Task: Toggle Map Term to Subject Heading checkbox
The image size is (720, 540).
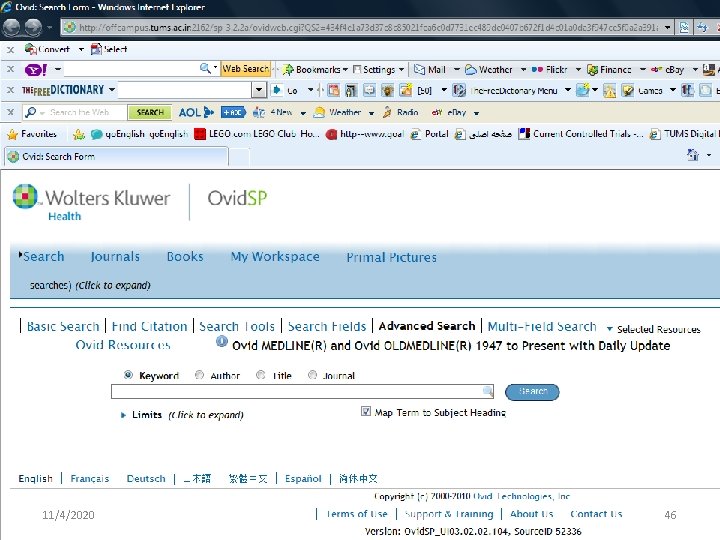Action: pos(366,411)
